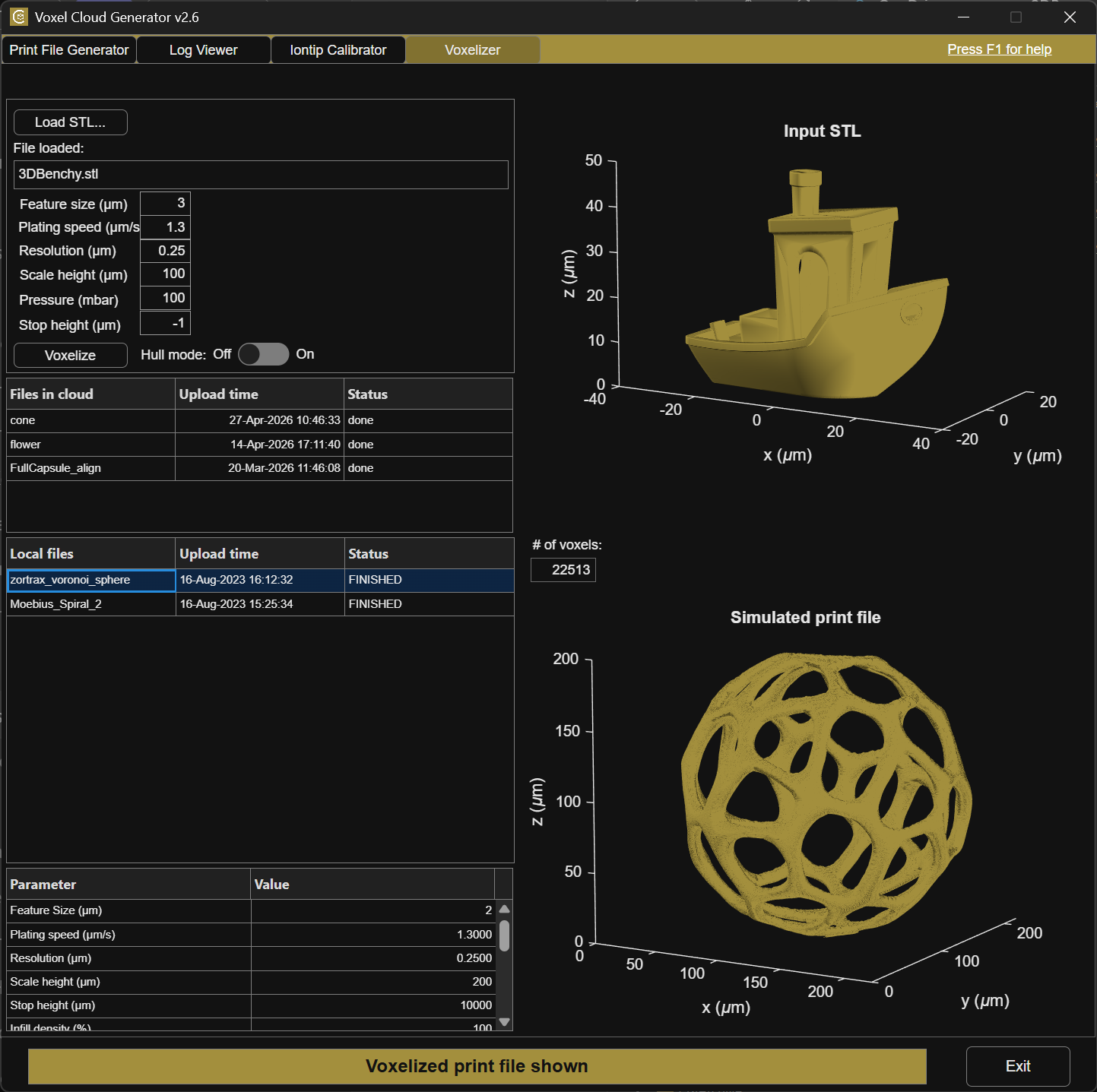
Task: Open the Press F1 for help link
Action: tap(1000, 49)
